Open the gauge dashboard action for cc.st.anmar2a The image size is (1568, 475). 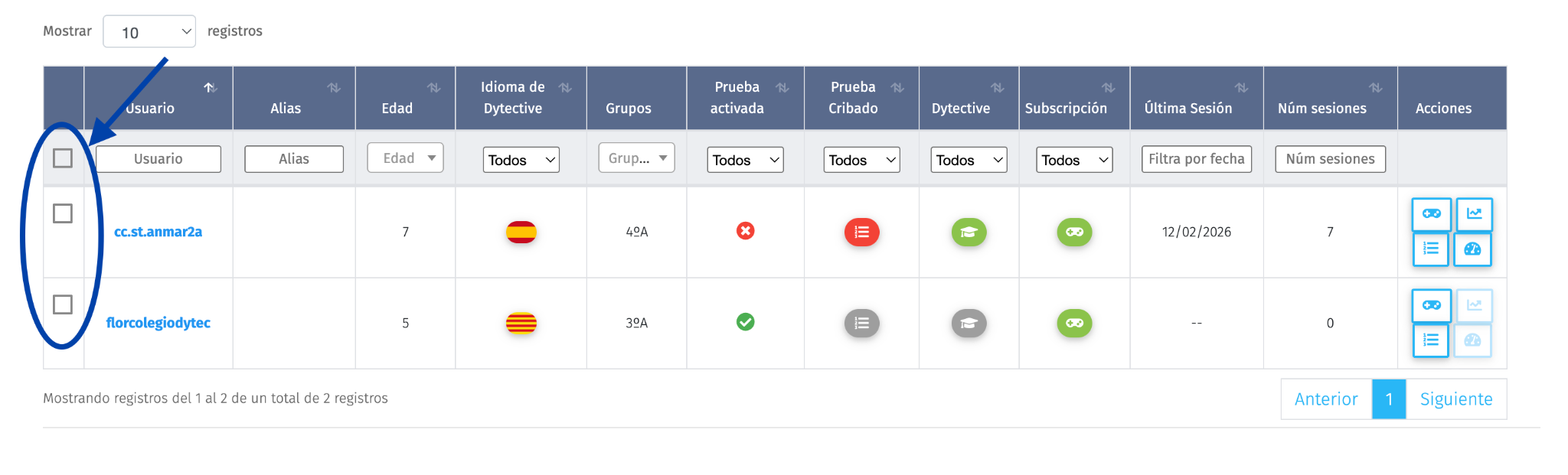click(1472, 249)
